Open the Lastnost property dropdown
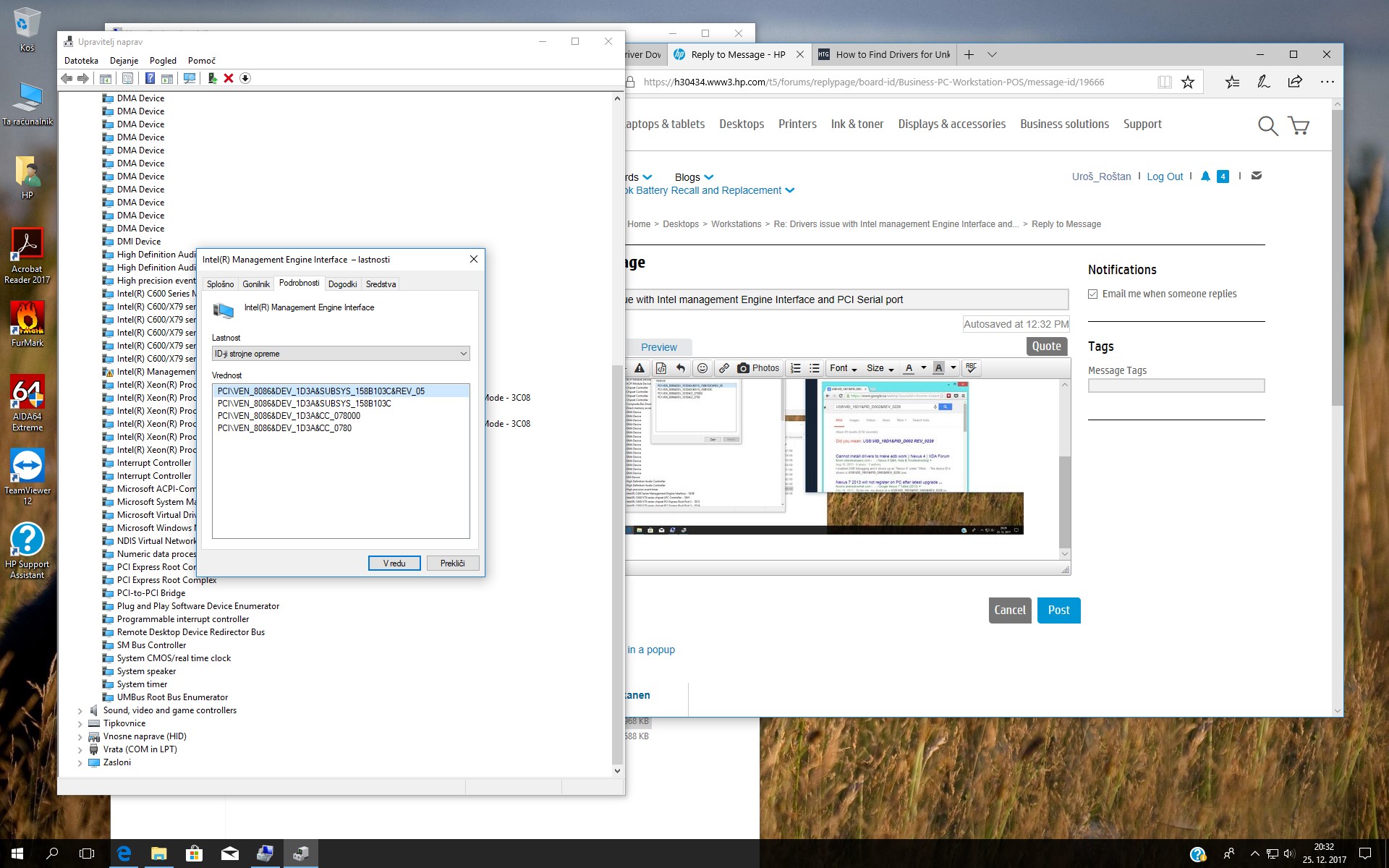 point(341,354)
